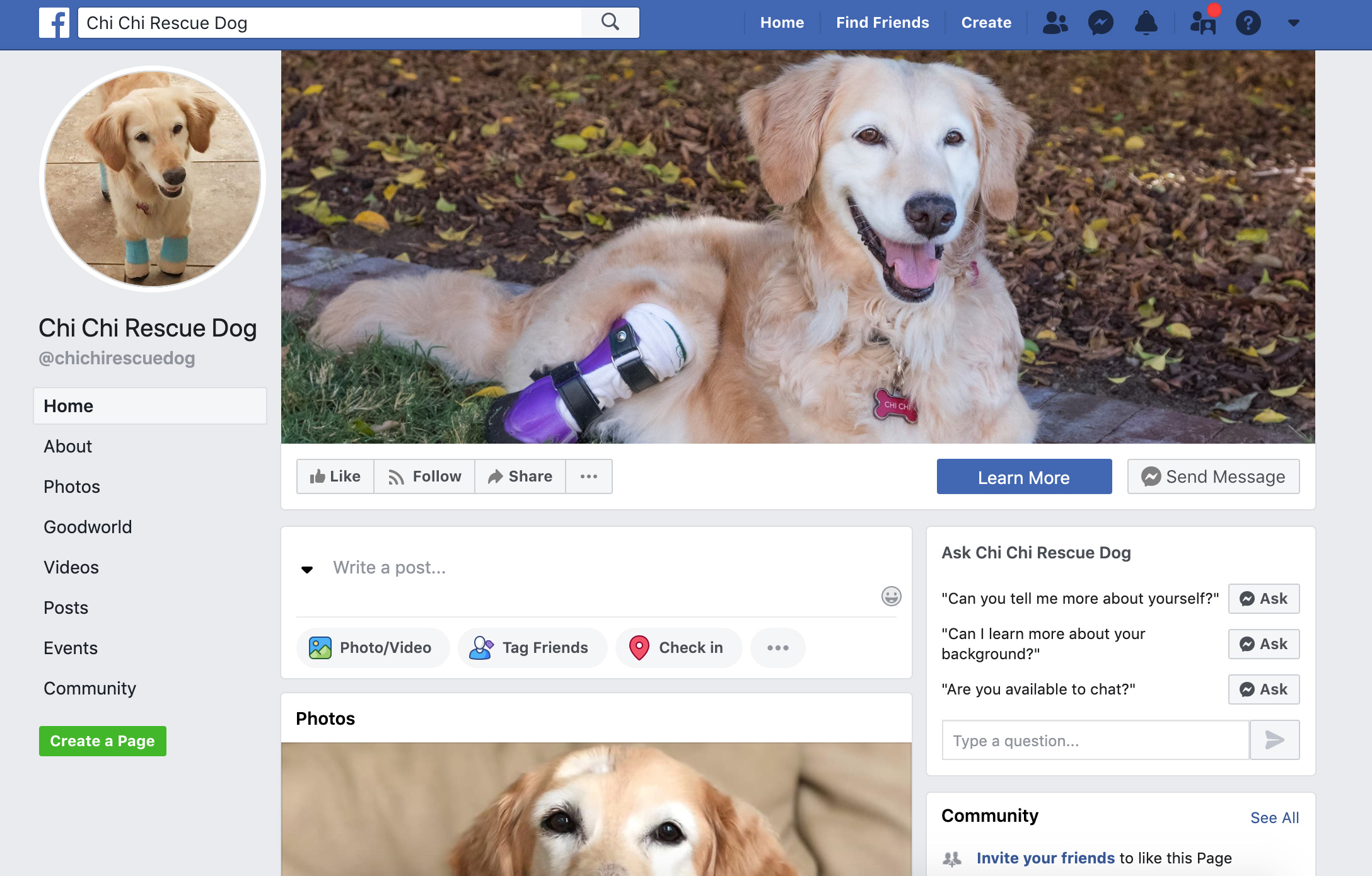Open the circular profile picture
Image resolution: width=1372 pixels, height=876 pixels.
pyautogui.click(x=153, y=179)
